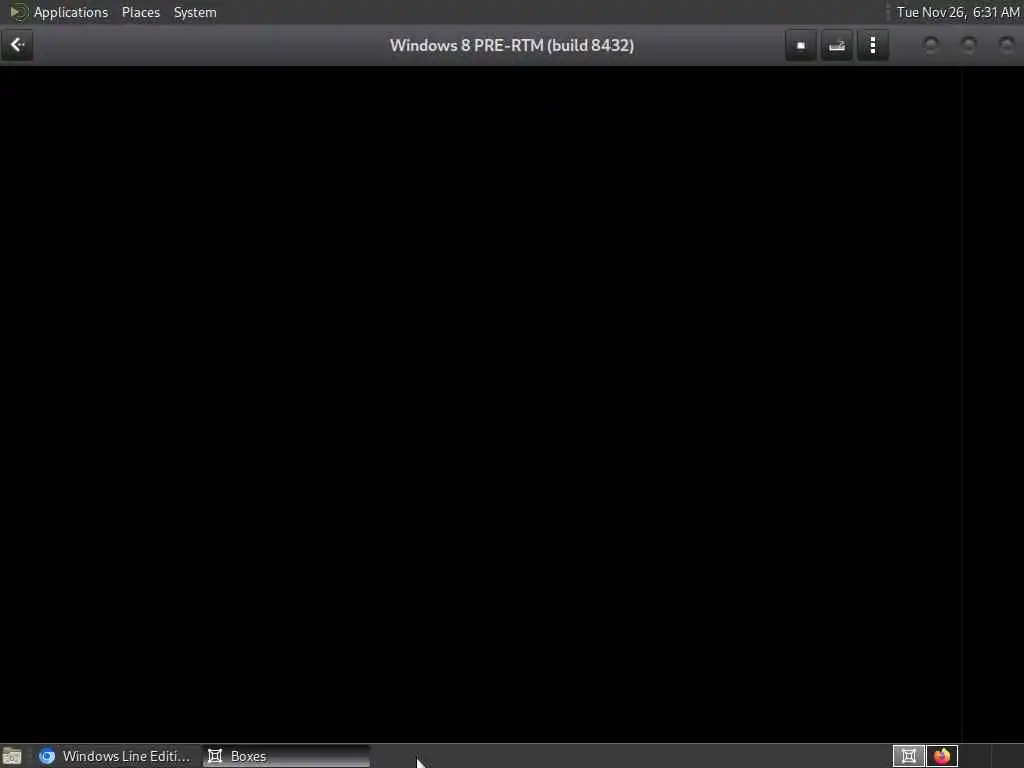Click the Firefox workspace icon in bottom panel
The height and width of the screenshot is (768, 1024).
click(x=942, y=756)
